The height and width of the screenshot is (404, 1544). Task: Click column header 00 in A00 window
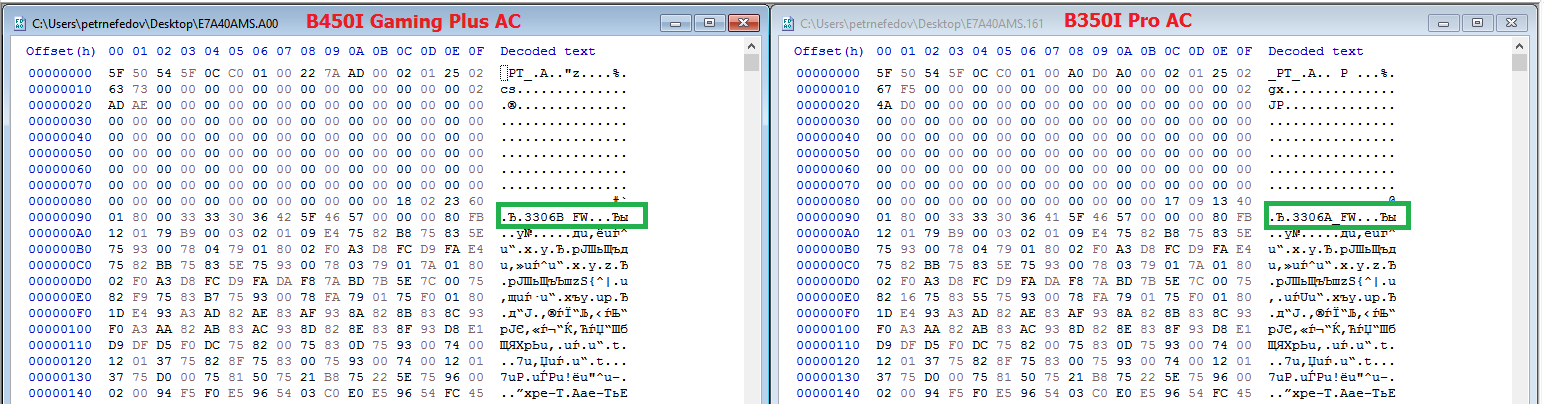click(116, 51)
